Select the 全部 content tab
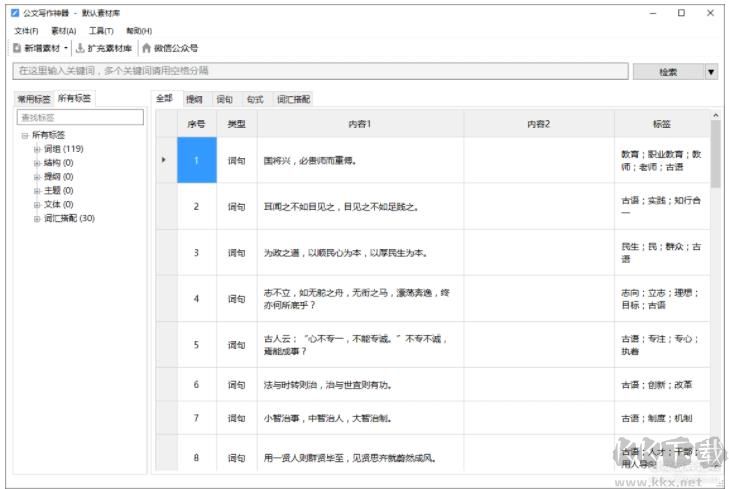The image size is (729, 489). [165, 98]
